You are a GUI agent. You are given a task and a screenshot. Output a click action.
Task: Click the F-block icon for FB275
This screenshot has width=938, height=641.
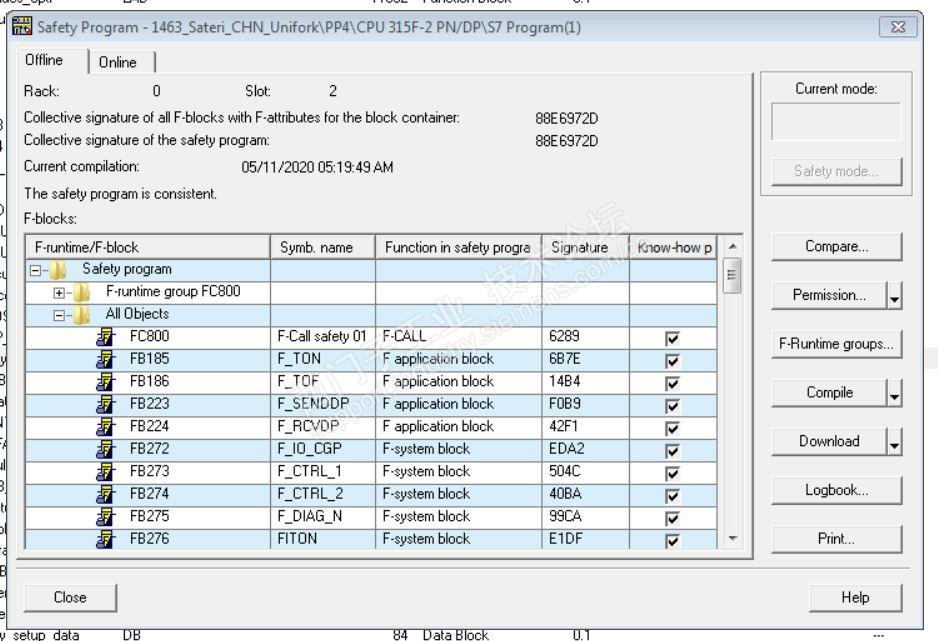click(105, 517)
